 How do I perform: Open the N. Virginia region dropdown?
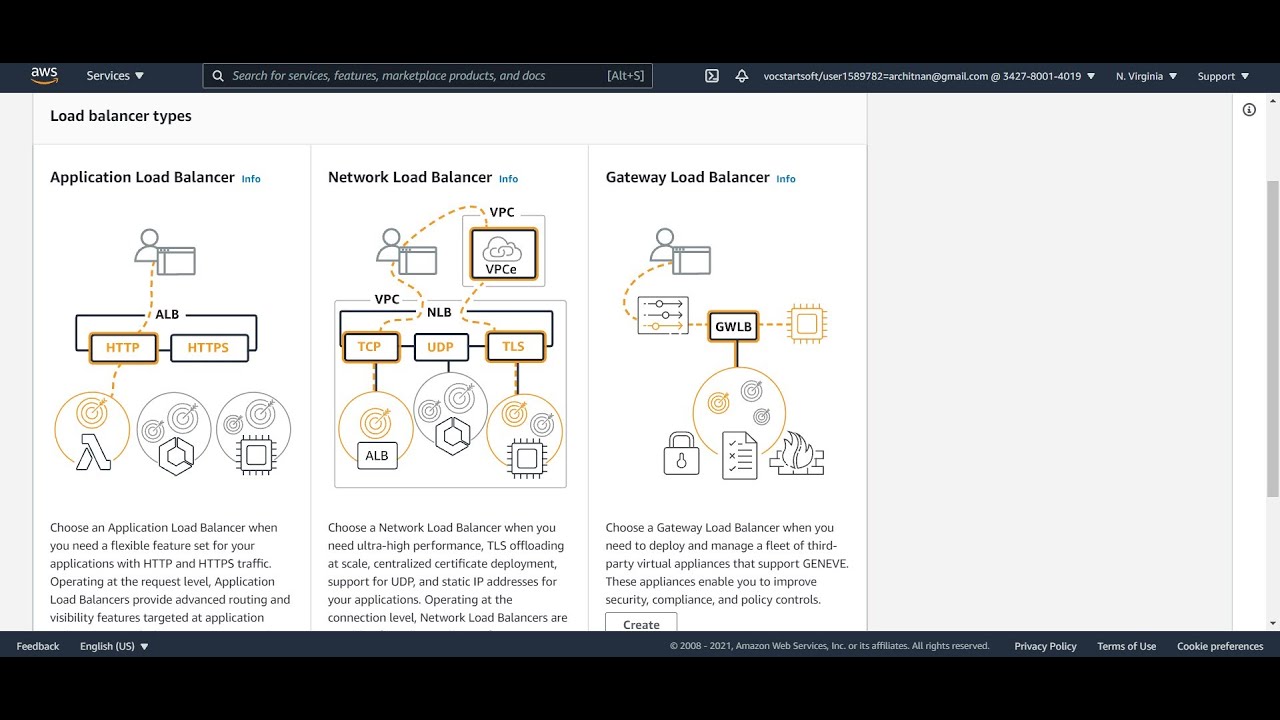click(x=1146, y=76)
